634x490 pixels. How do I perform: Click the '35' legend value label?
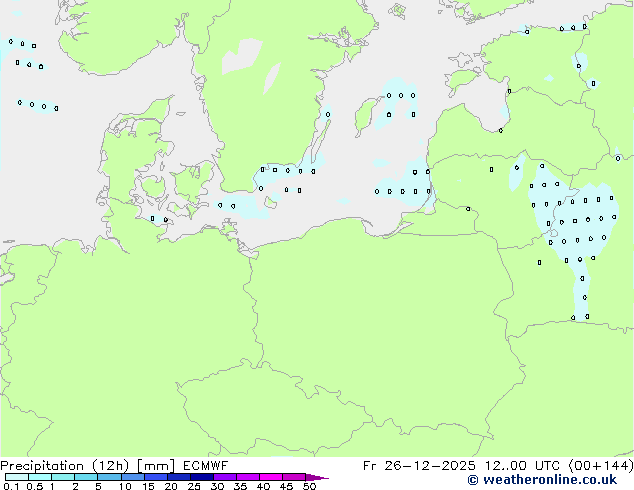pyautogui.click(x=240, y=486)
